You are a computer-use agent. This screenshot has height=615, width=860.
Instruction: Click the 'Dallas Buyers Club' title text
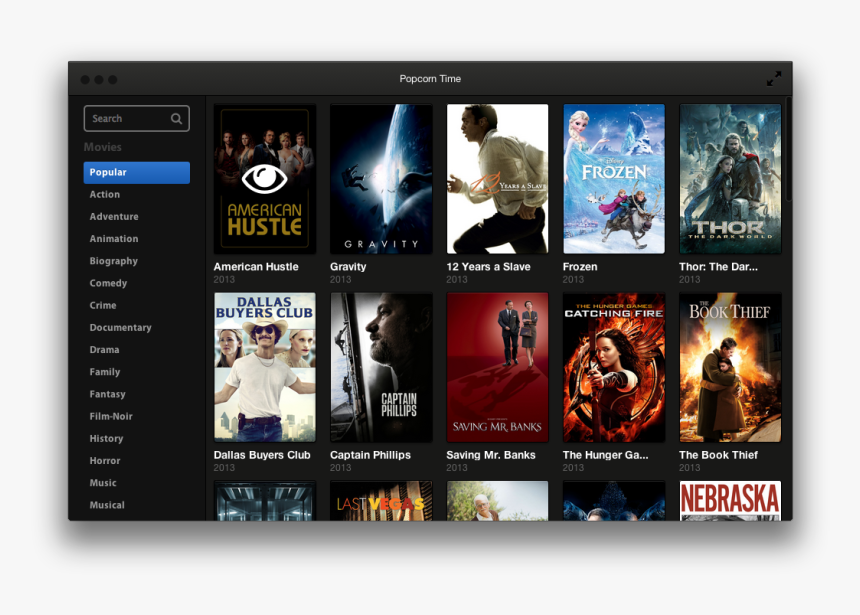tap(262, 455)
